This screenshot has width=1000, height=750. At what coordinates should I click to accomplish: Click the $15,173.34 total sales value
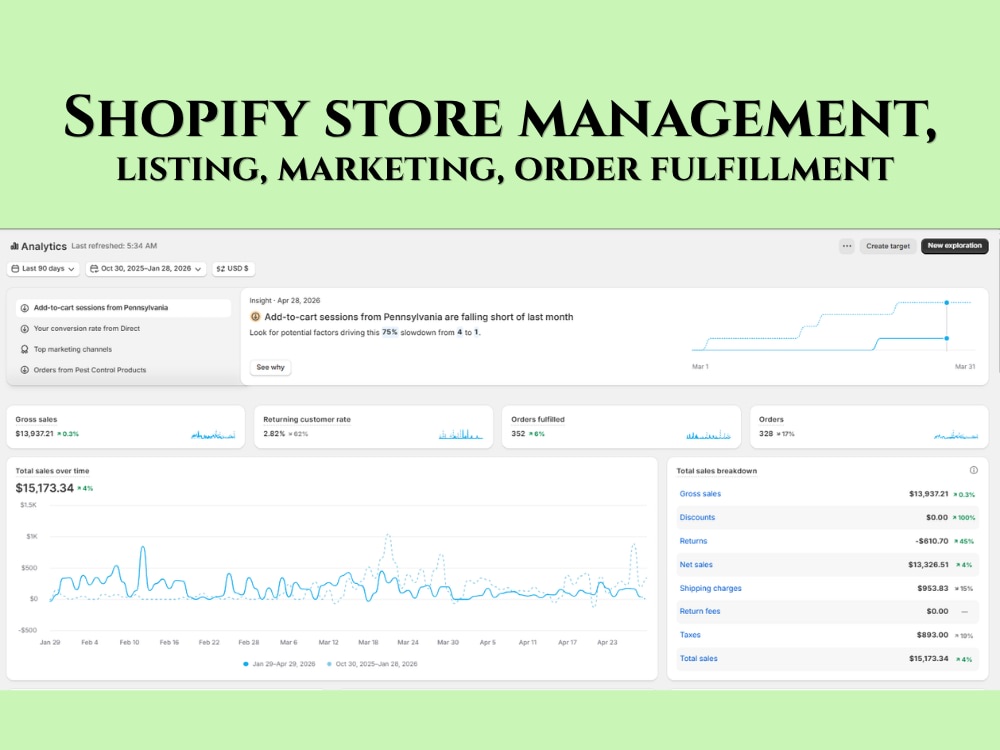click(45, 488)
